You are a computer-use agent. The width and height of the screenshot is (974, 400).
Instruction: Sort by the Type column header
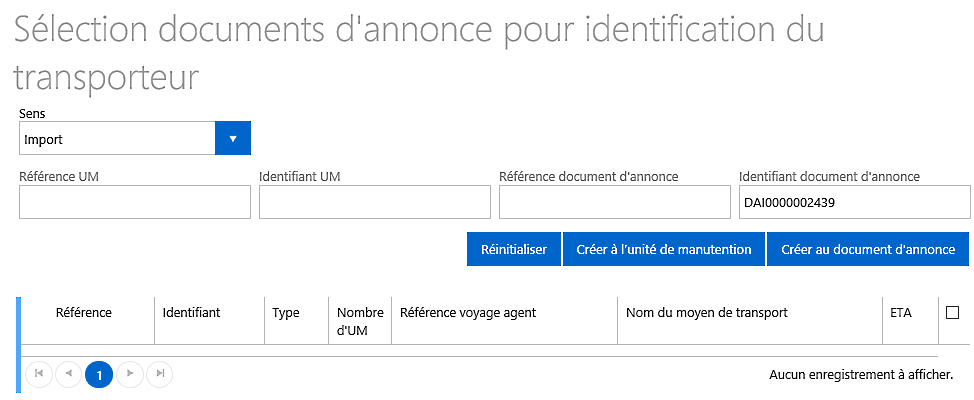[x=286, y=312]
